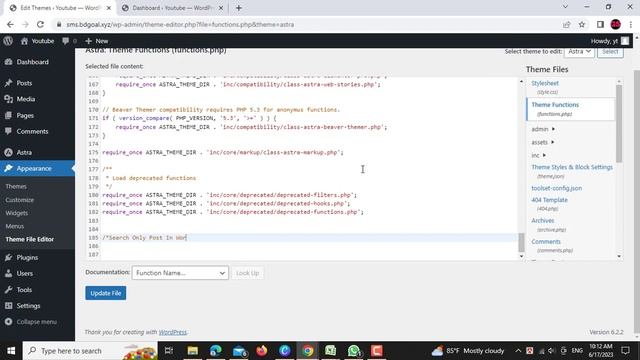Open the Plugins menu
Viewport: 640px width, 360px height.
pos(27,258)
